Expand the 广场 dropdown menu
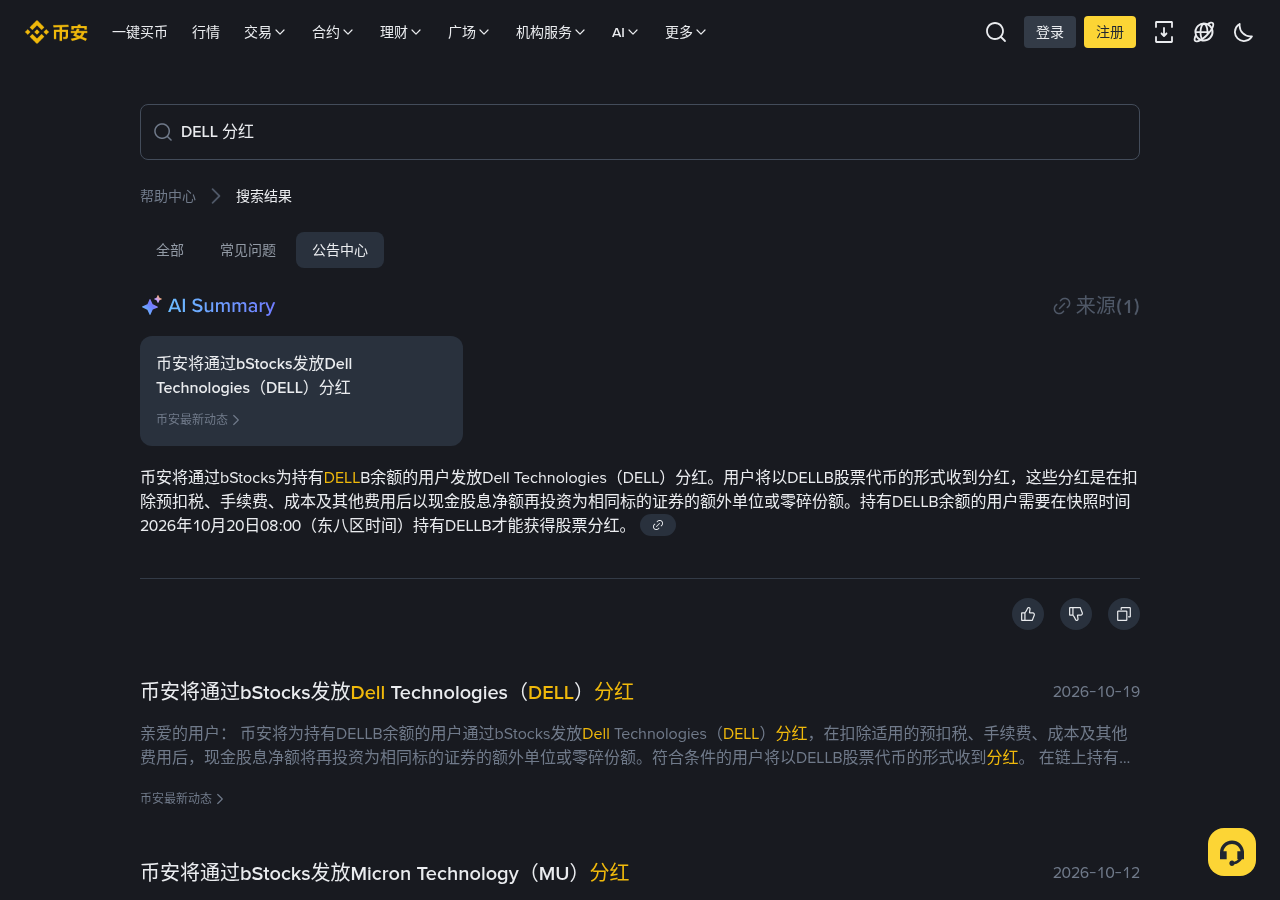Viewport: 1280px width, 900px height. click(x=469, y=32)
